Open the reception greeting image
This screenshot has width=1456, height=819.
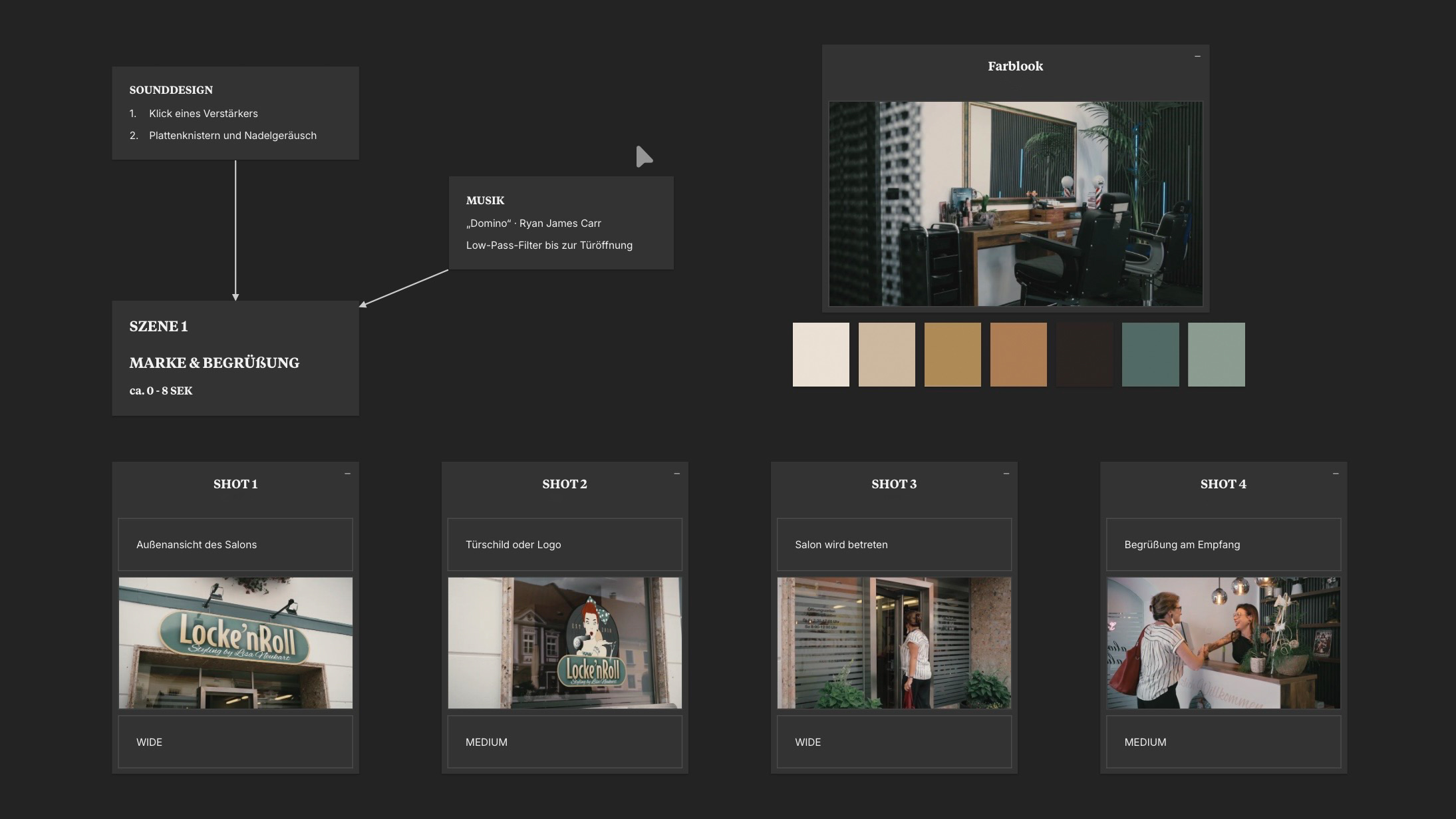[1223, 643]
